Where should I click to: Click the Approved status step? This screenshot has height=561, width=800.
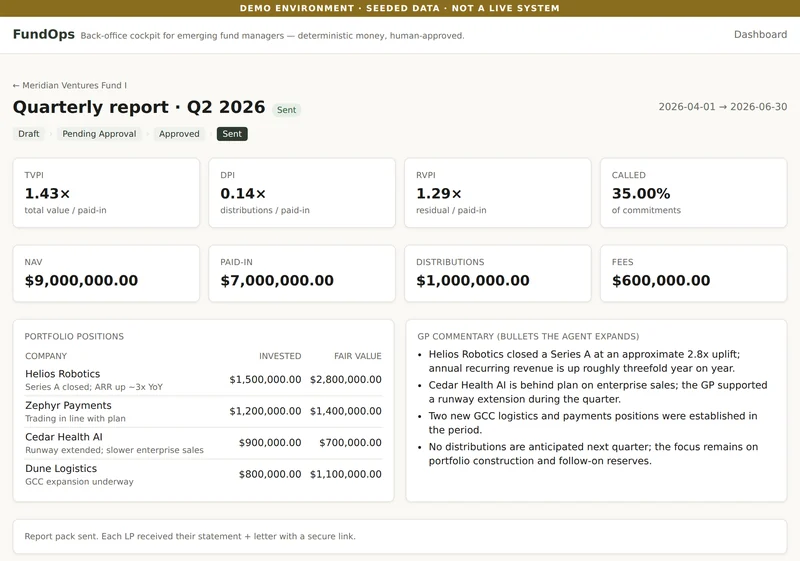(179, 134)
